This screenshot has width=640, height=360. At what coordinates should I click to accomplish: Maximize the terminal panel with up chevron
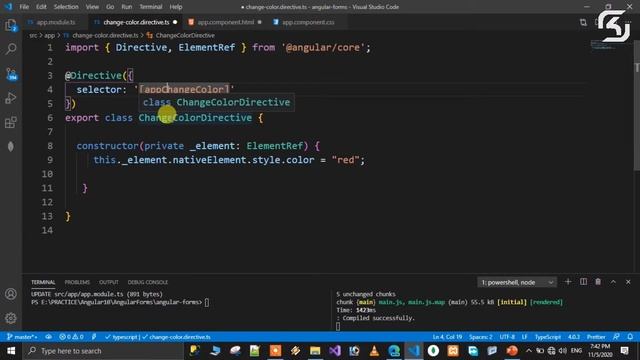(x=613, y=282)
